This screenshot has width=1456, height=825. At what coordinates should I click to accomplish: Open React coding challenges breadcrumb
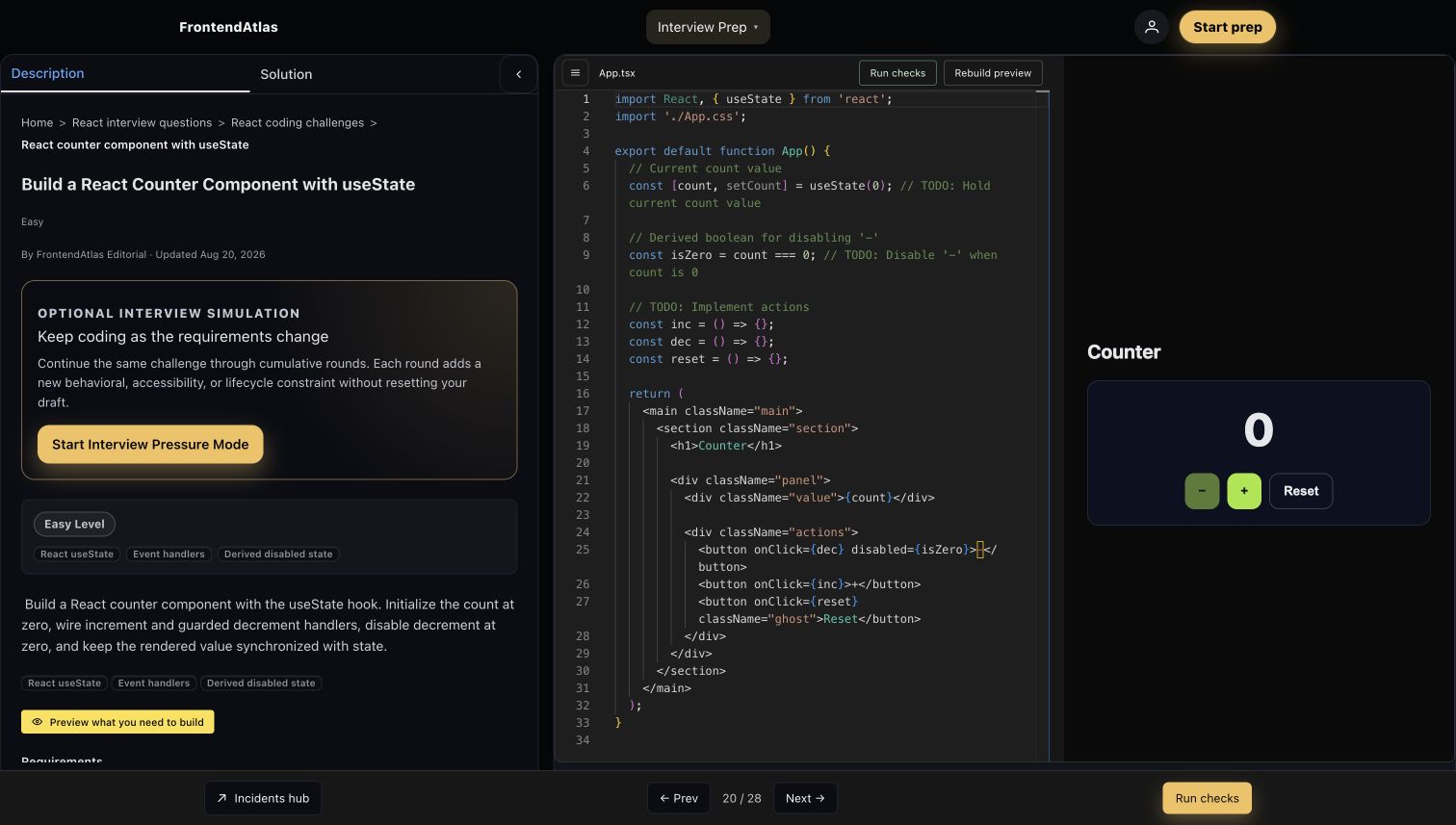coord(298,123)
